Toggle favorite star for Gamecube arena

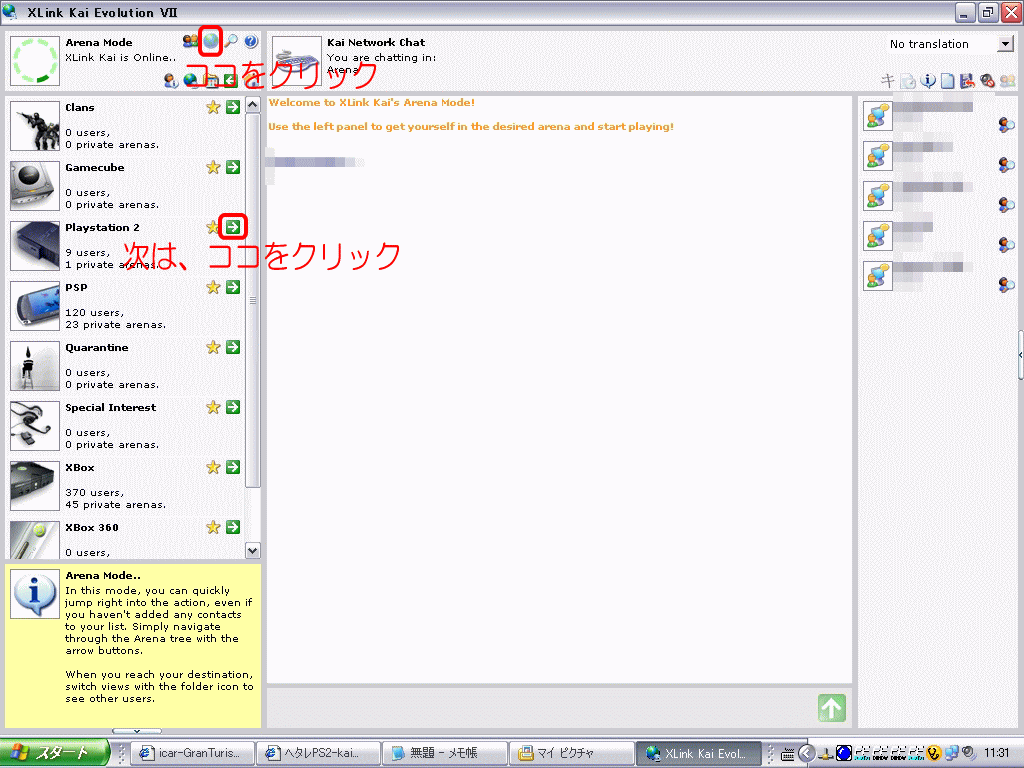[213, 167]
